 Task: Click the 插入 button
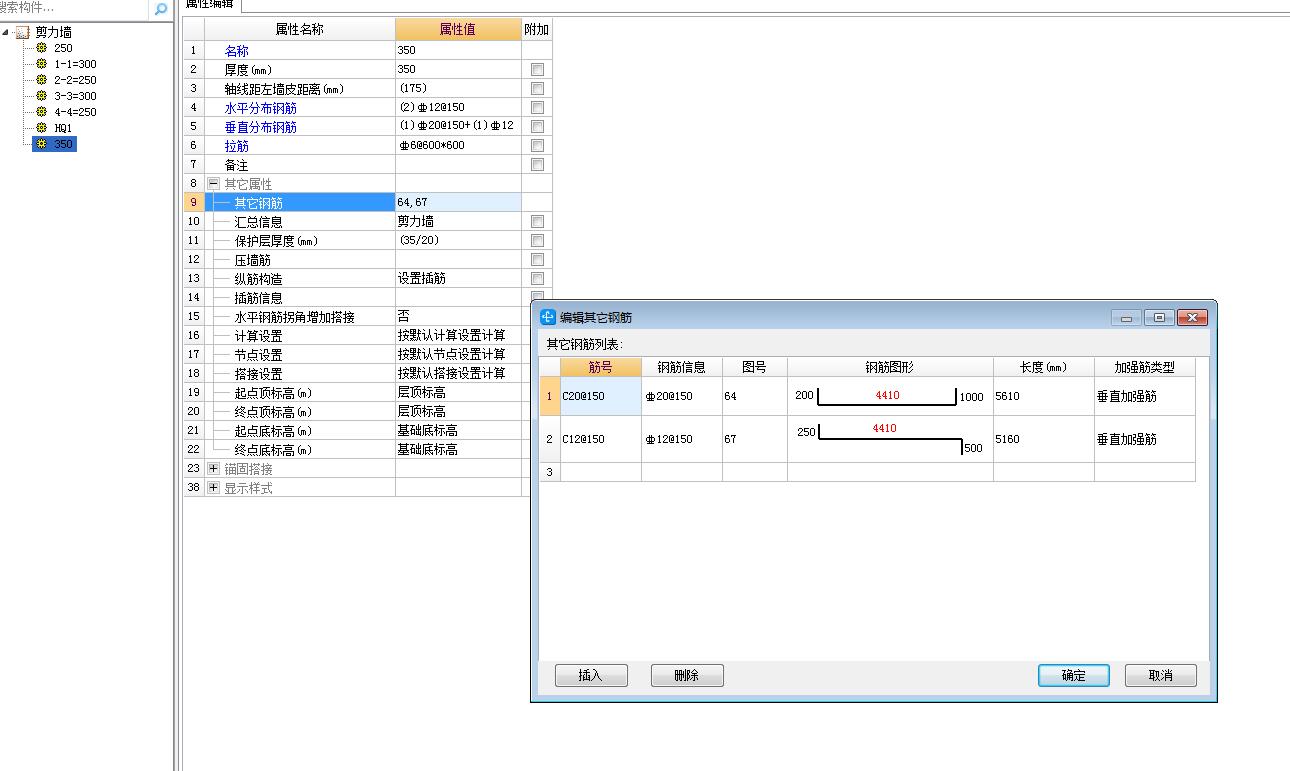tap(591, 676)
